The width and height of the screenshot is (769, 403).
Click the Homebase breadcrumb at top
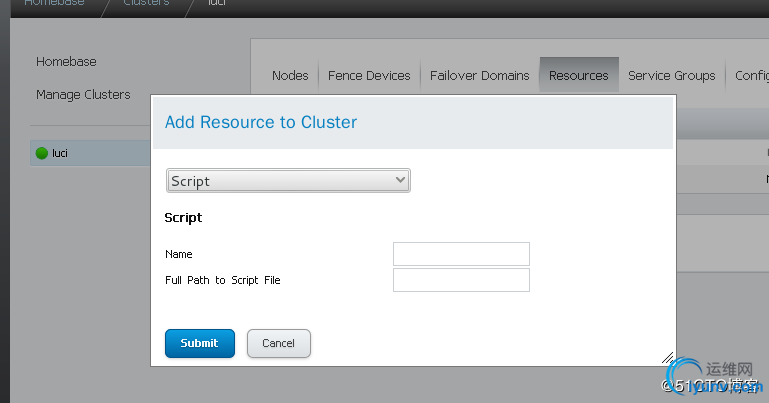[54, 3]
